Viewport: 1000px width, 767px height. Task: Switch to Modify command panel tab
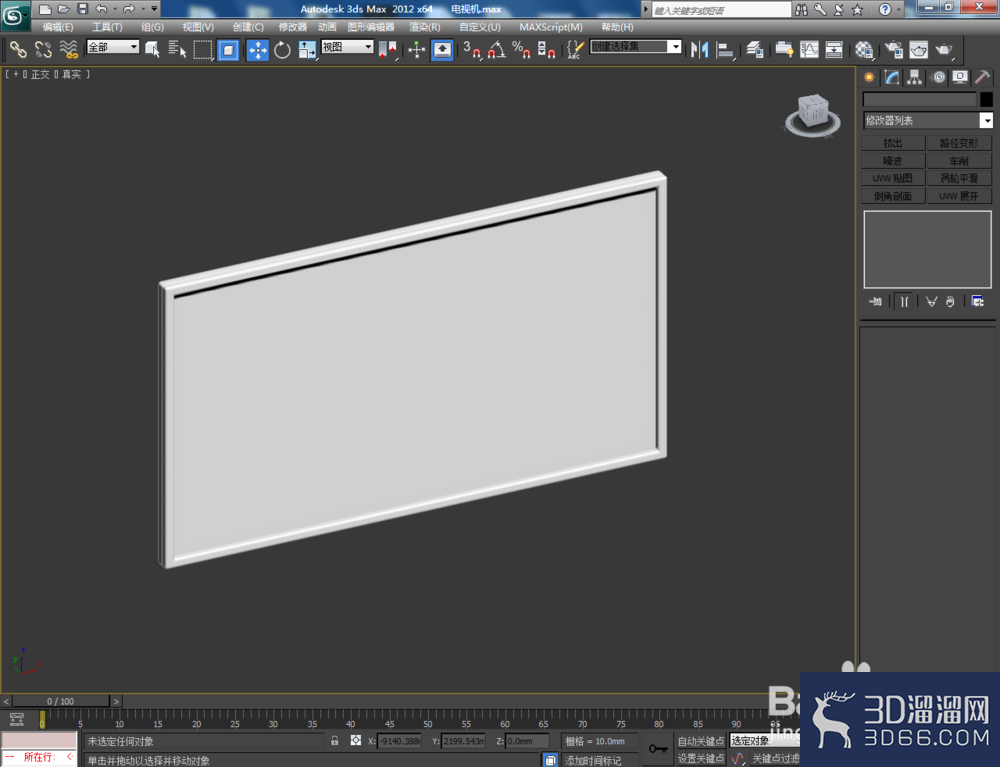pyautogui.click(x=892, y=77)
